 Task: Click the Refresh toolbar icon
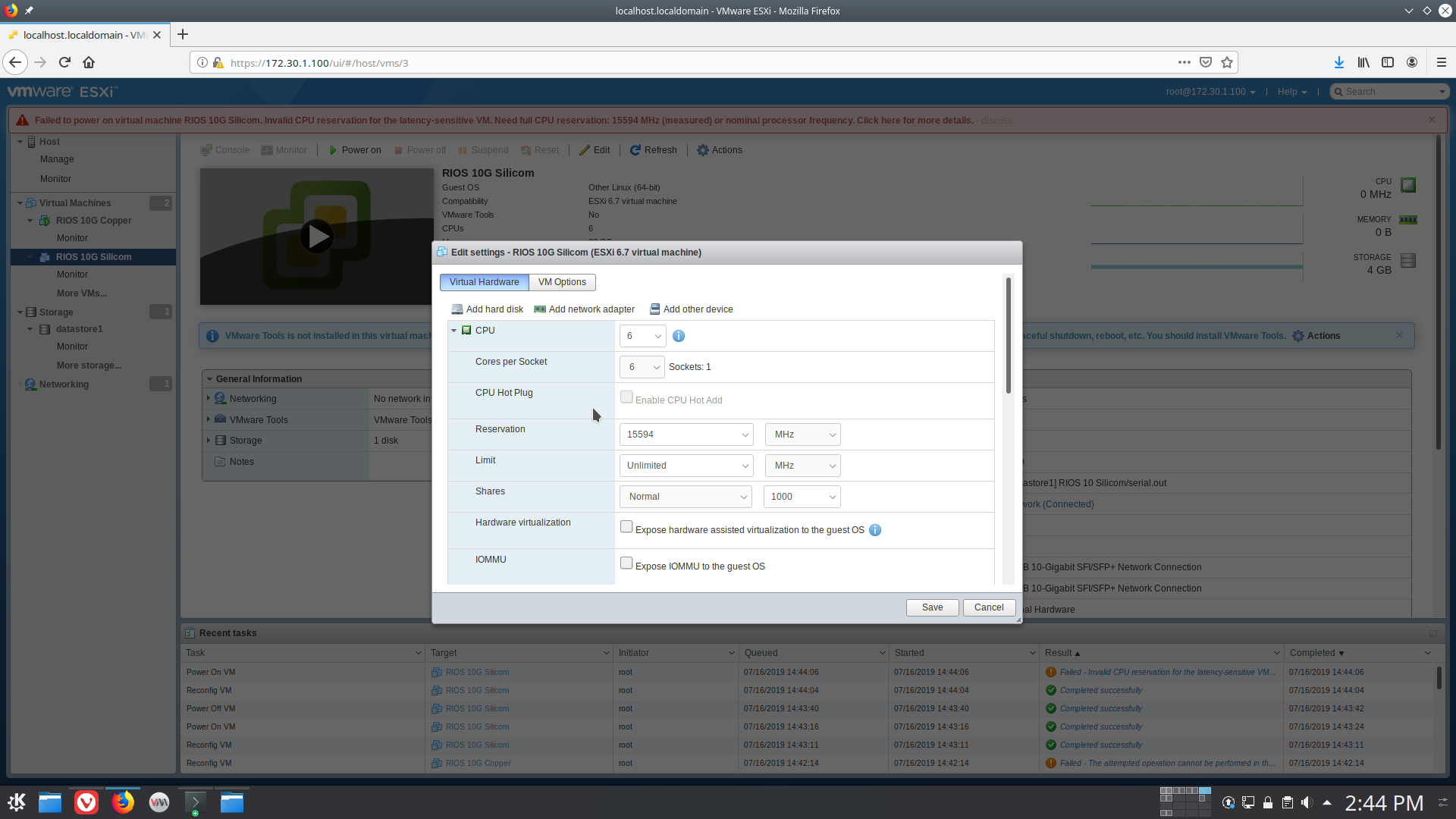click(635, 150)
